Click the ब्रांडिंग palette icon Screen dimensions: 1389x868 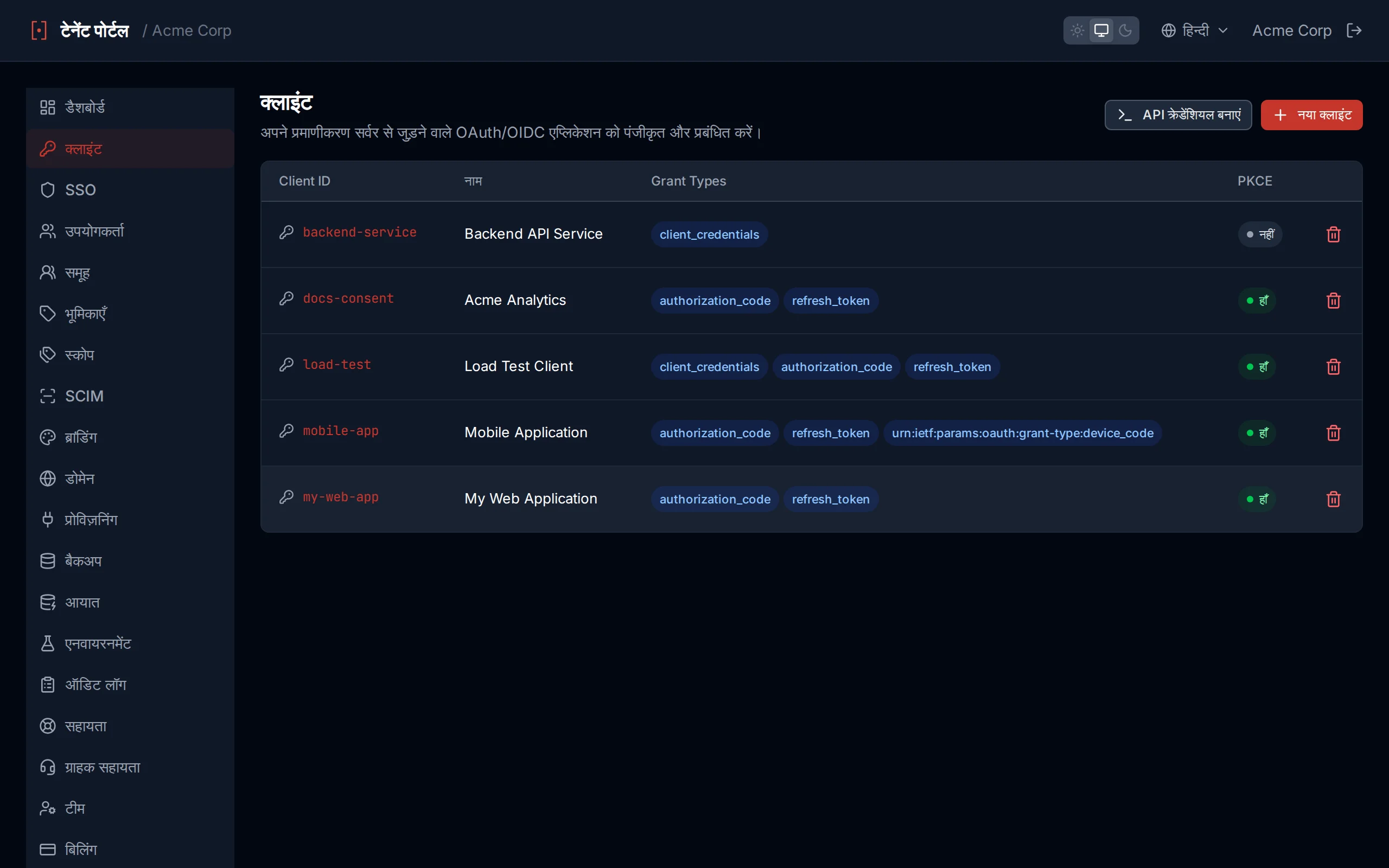point(48,437)
